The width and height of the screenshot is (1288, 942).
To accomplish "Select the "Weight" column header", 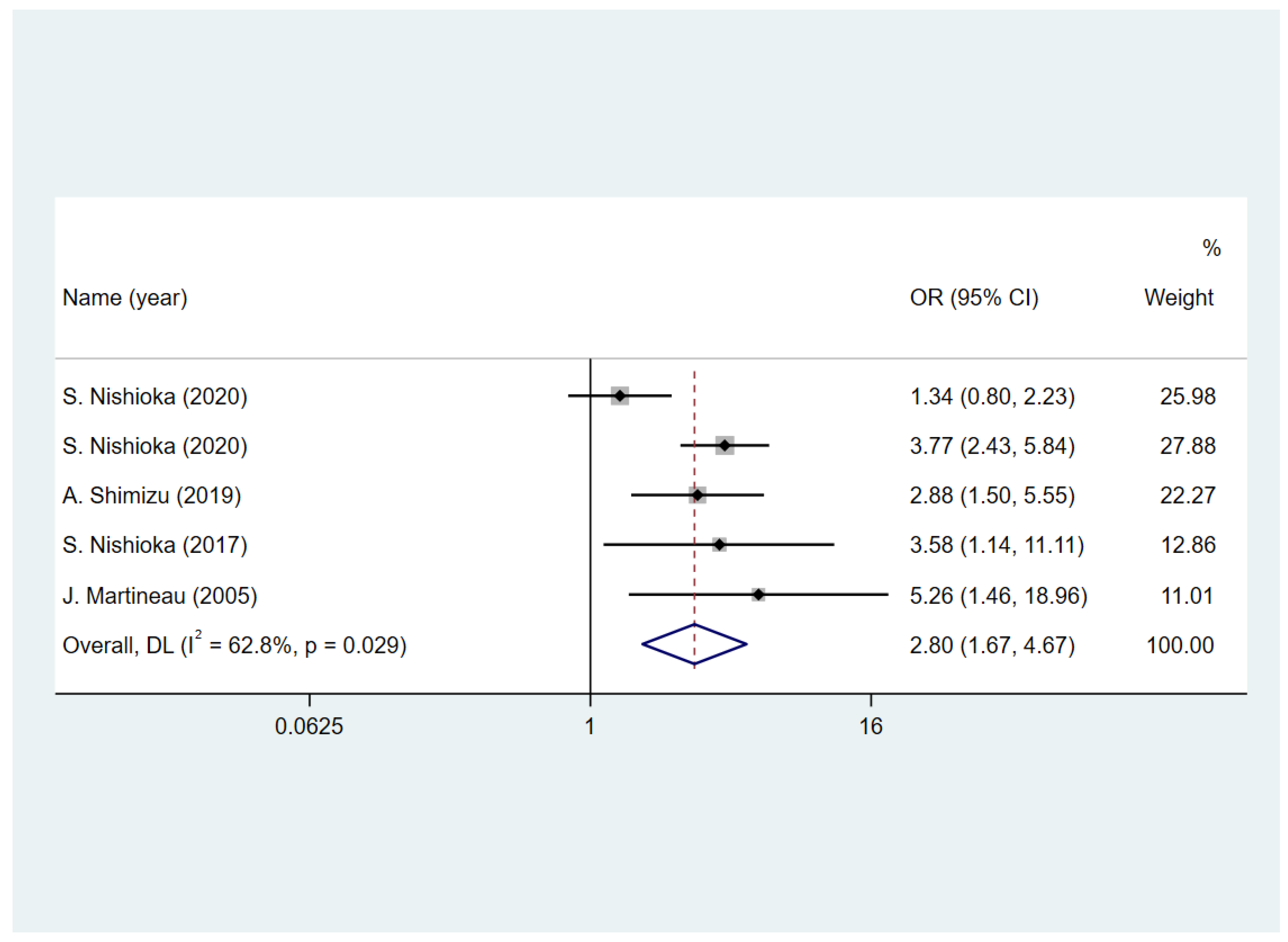I will click(1178, 298).
